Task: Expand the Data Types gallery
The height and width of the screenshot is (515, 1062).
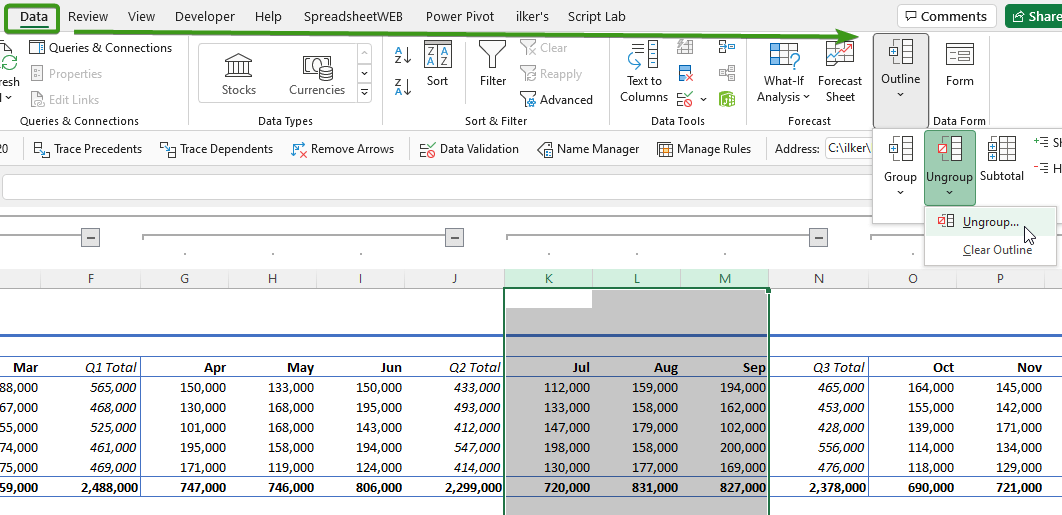Action: click(364, 91)
